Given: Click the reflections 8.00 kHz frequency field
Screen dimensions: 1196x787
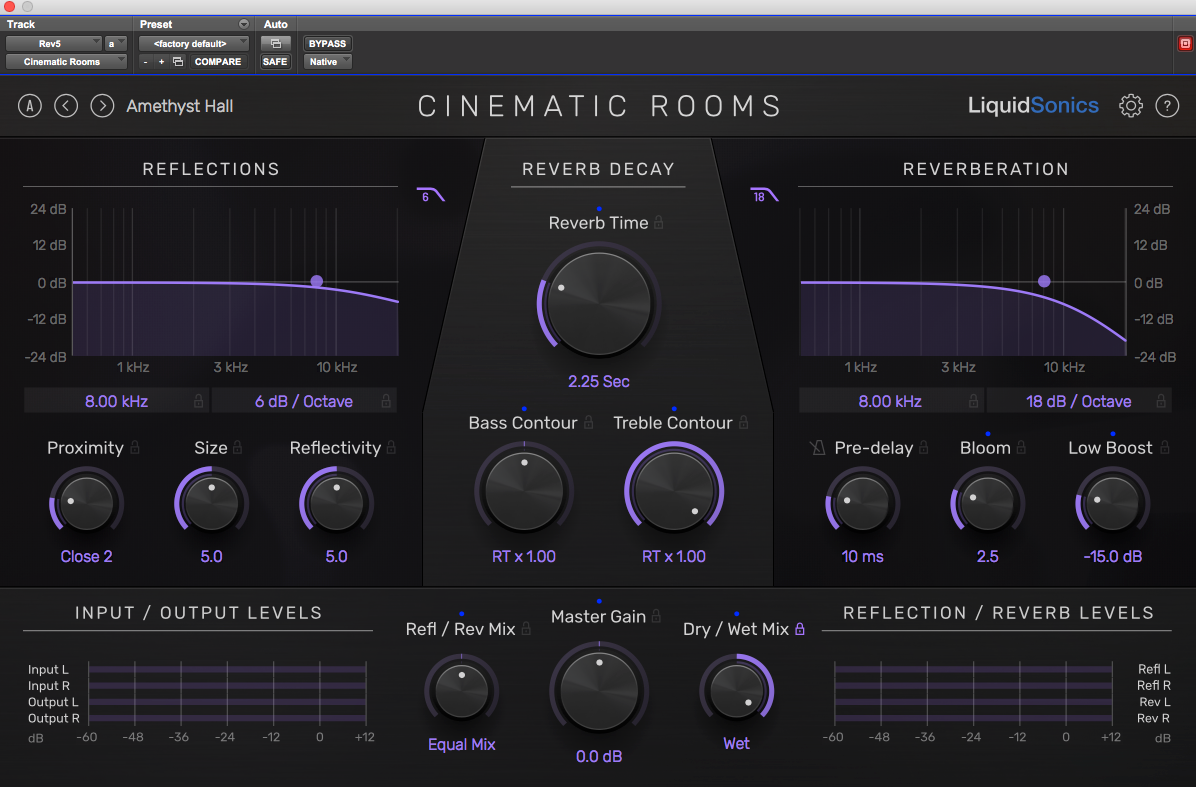Looking at the screenshot, I should click(116, 401).
